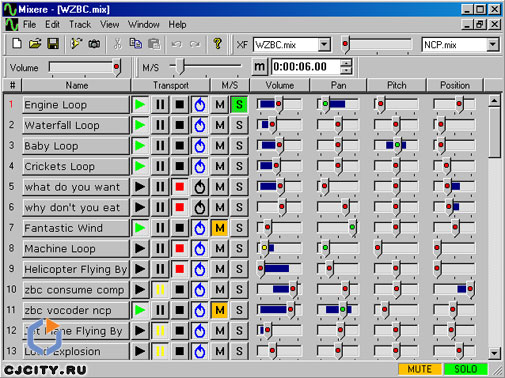
Task: Mute the Helicopter Flying By track
Action: 219,269
